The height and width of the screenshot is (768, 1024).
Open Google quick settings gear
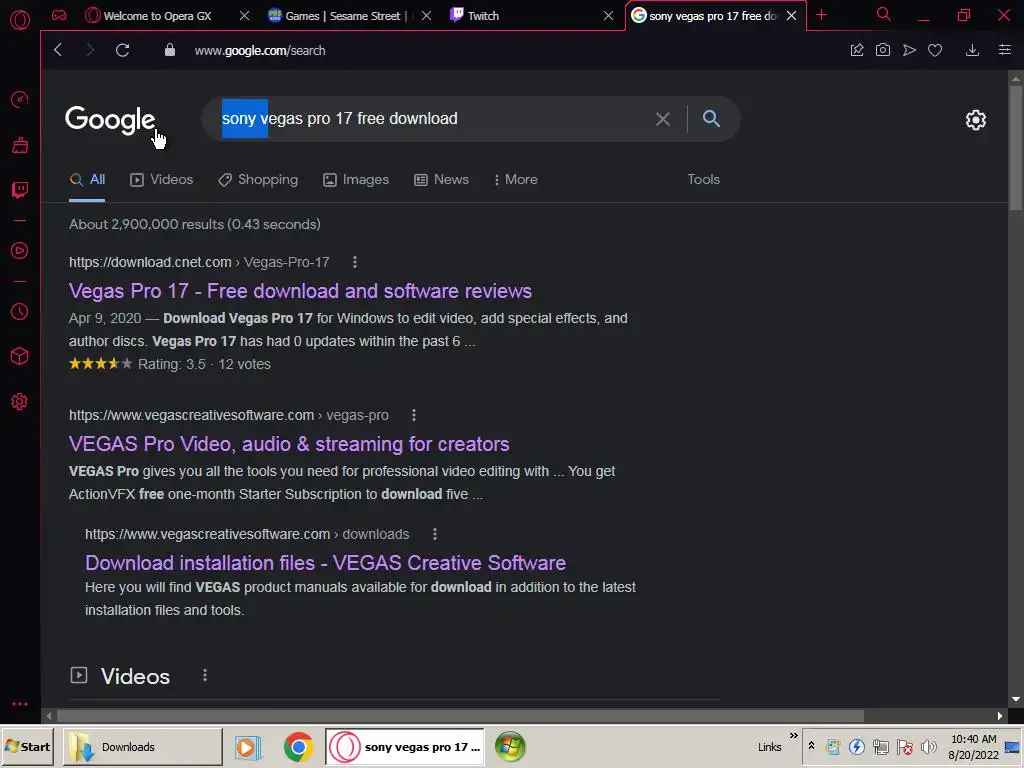tap(976, 120)
